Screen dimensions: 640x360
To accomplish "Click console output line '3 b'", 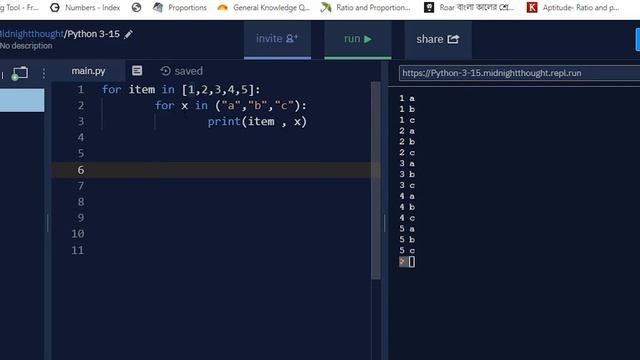I will point(407,174).
